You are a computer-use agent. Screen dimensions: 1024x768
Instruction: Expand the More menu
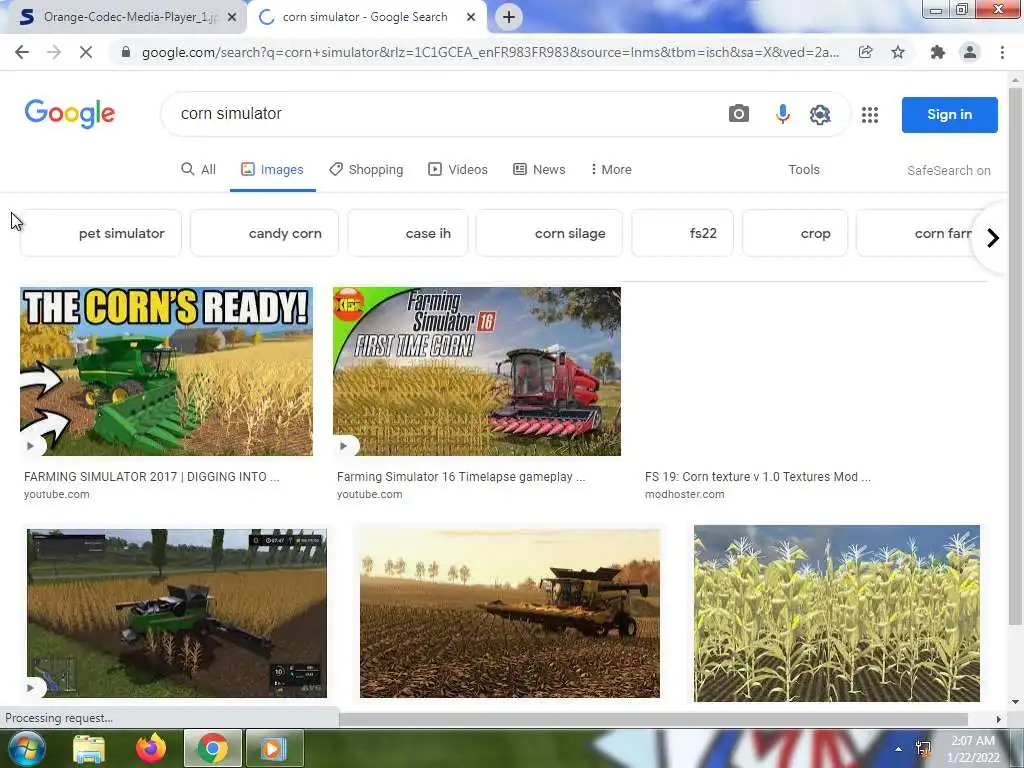[611, 170]
